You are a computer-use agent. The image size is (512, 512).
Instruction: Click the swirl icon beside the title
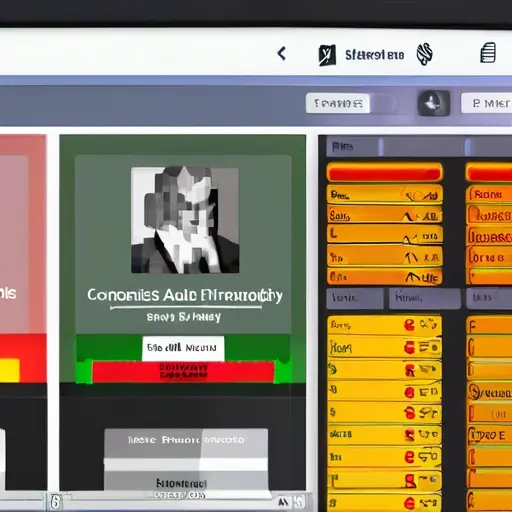424,54
